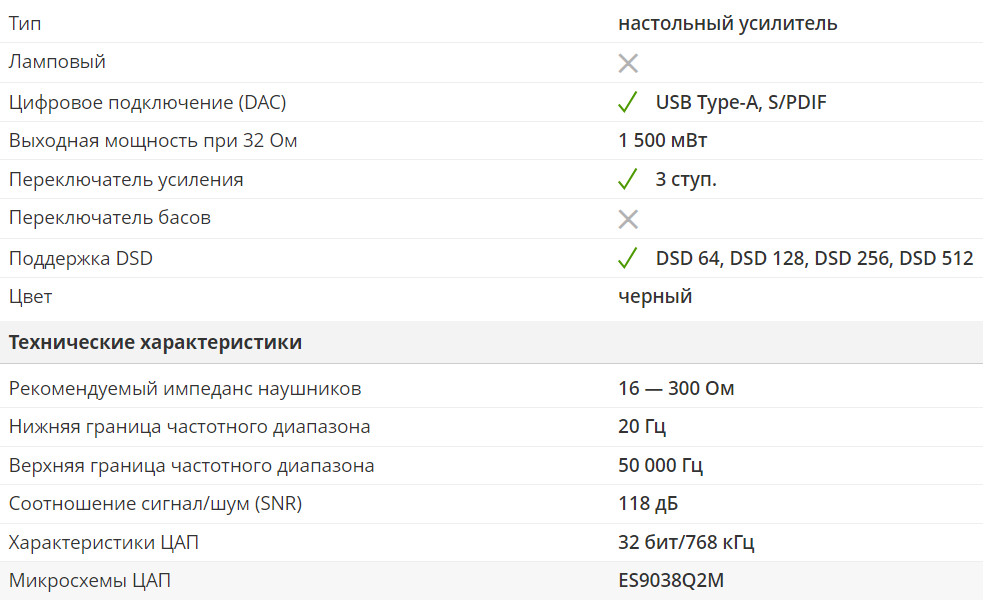983x605 pixels.
Task: Click the Нижняя граница частотного диапазона row
Action: [492, 427]
